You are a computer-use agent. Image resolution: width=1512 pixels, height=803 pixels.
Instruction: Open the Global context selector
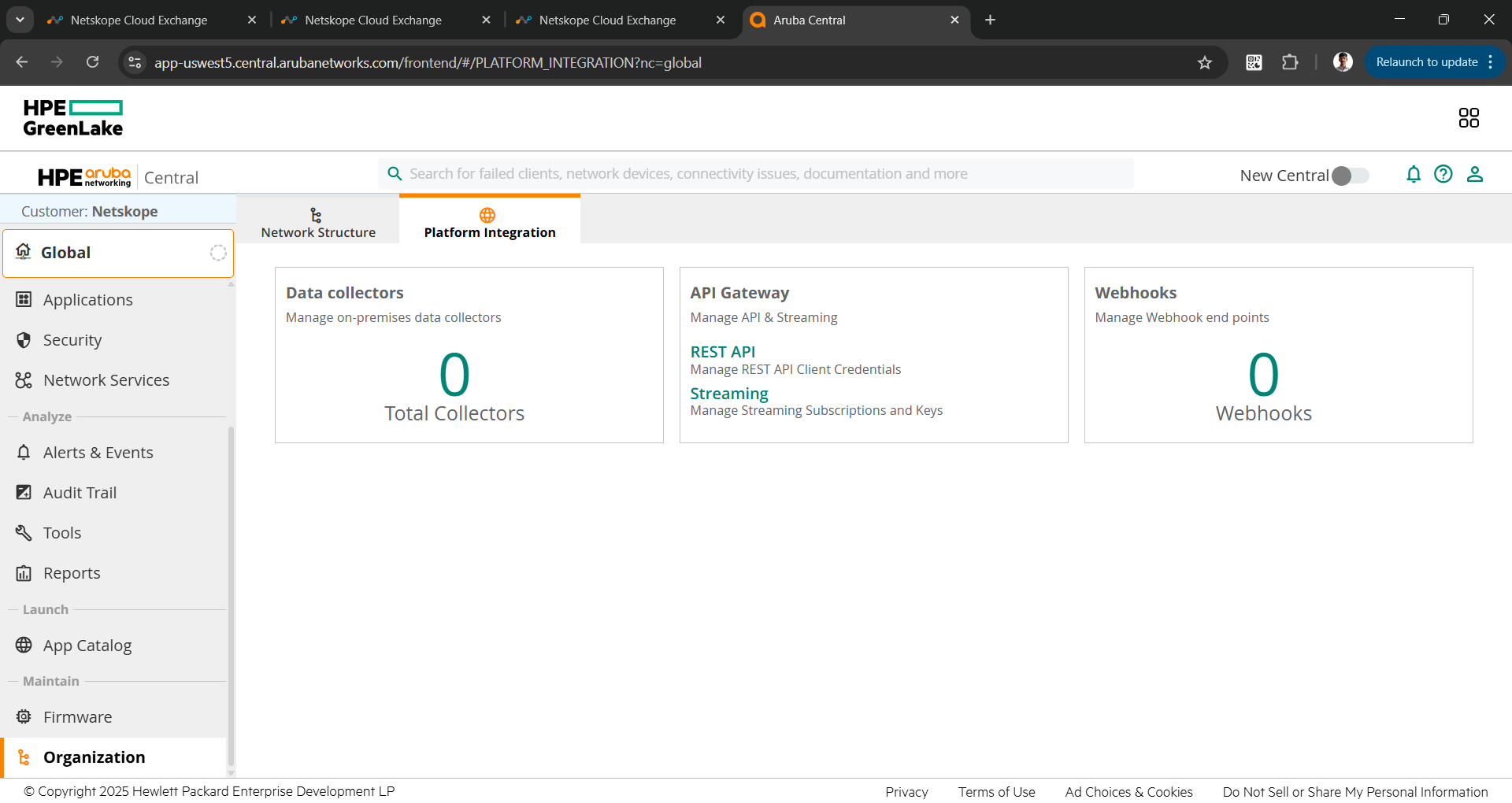(118, 253)
